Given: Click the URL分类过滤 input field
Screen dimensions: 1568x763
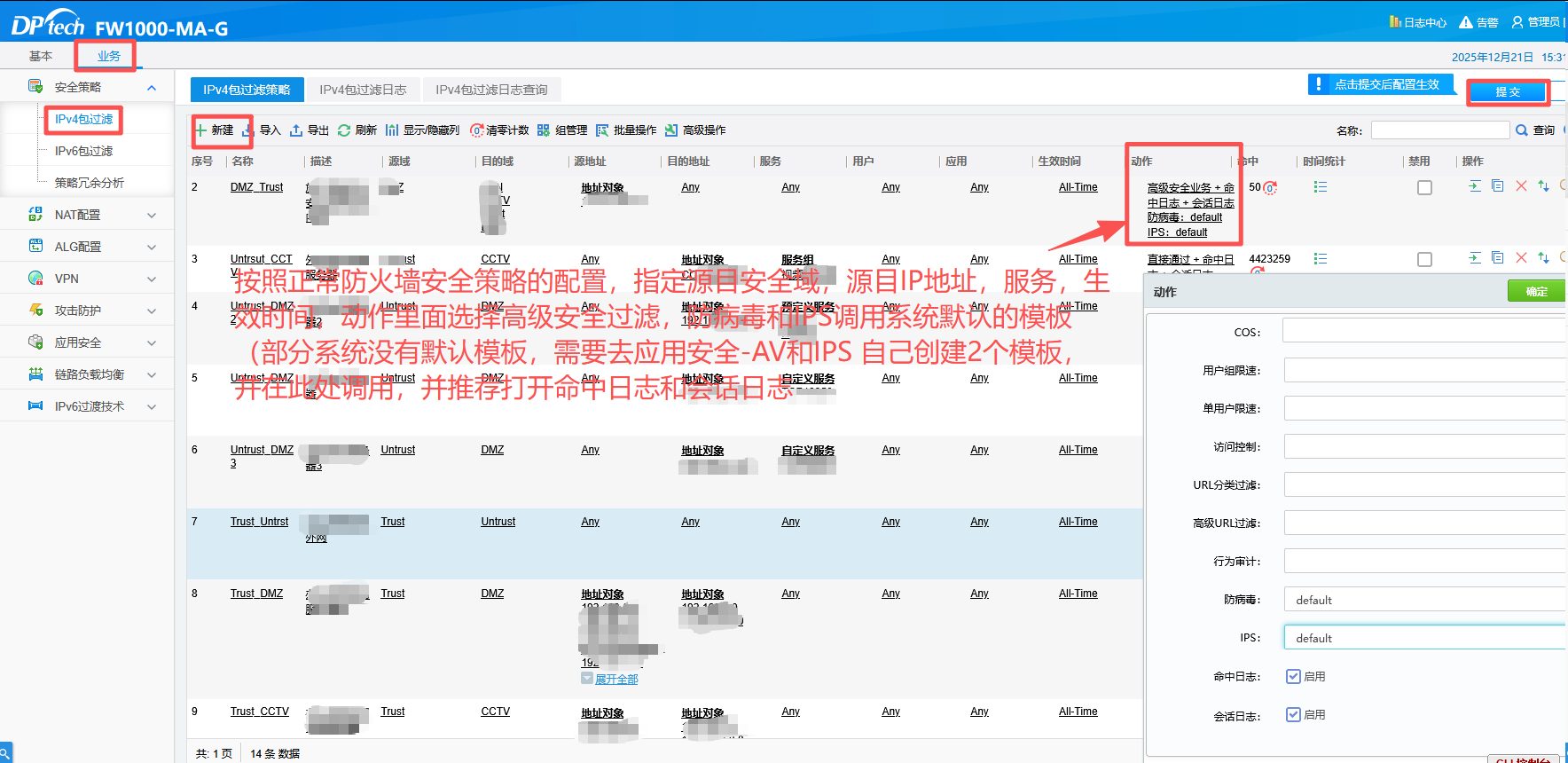Looking at the screenshot, I should [x=1425, y=484].
